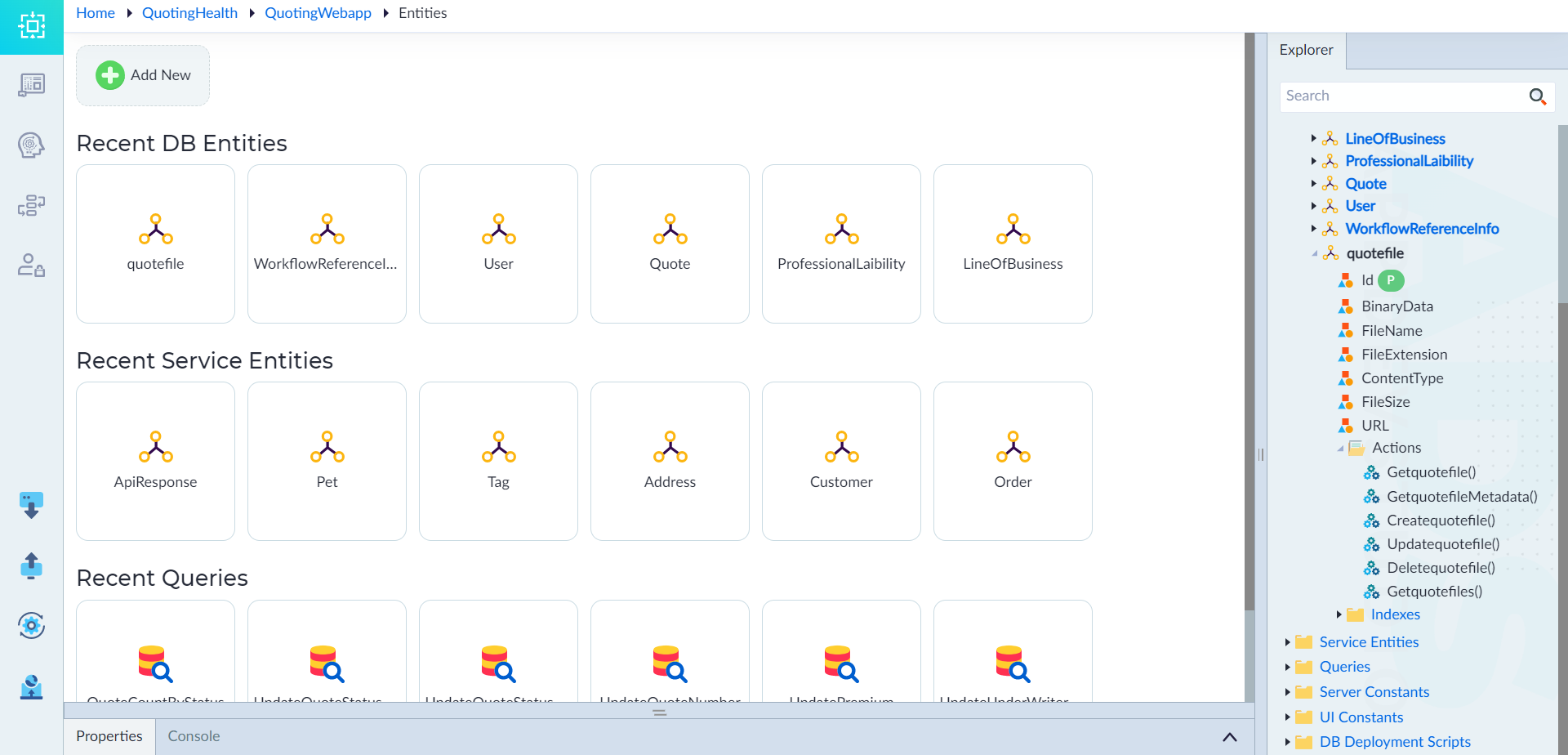1568x755 pixels.
Task: Open the User DB entity card
Action: pos(498,243)
